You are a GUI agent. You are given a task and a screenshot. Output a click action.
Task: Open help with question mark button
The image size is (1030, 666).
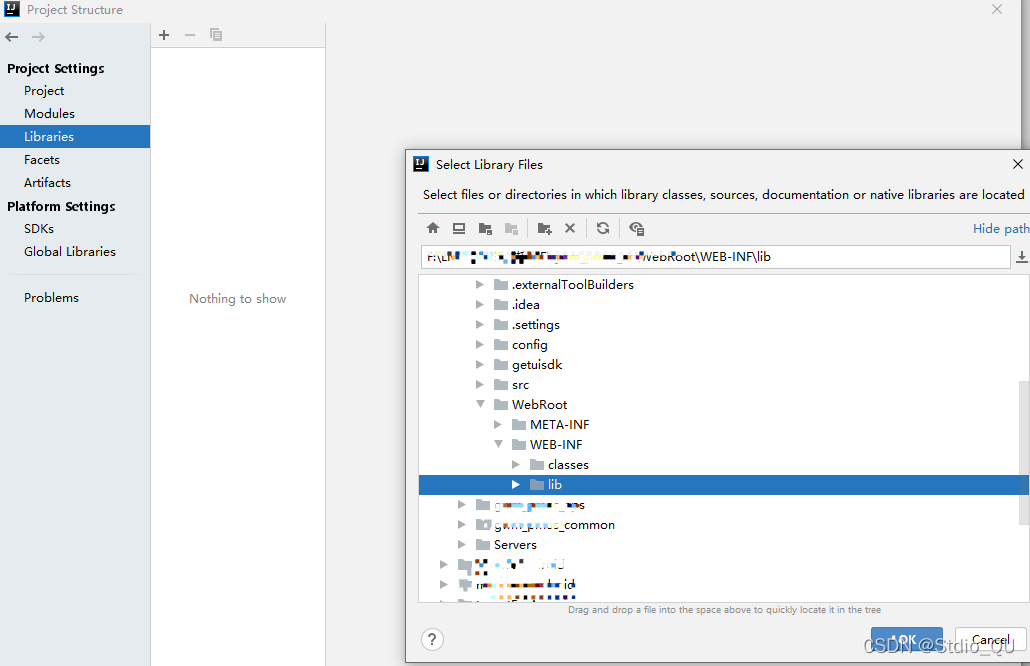tap(432, 639)
